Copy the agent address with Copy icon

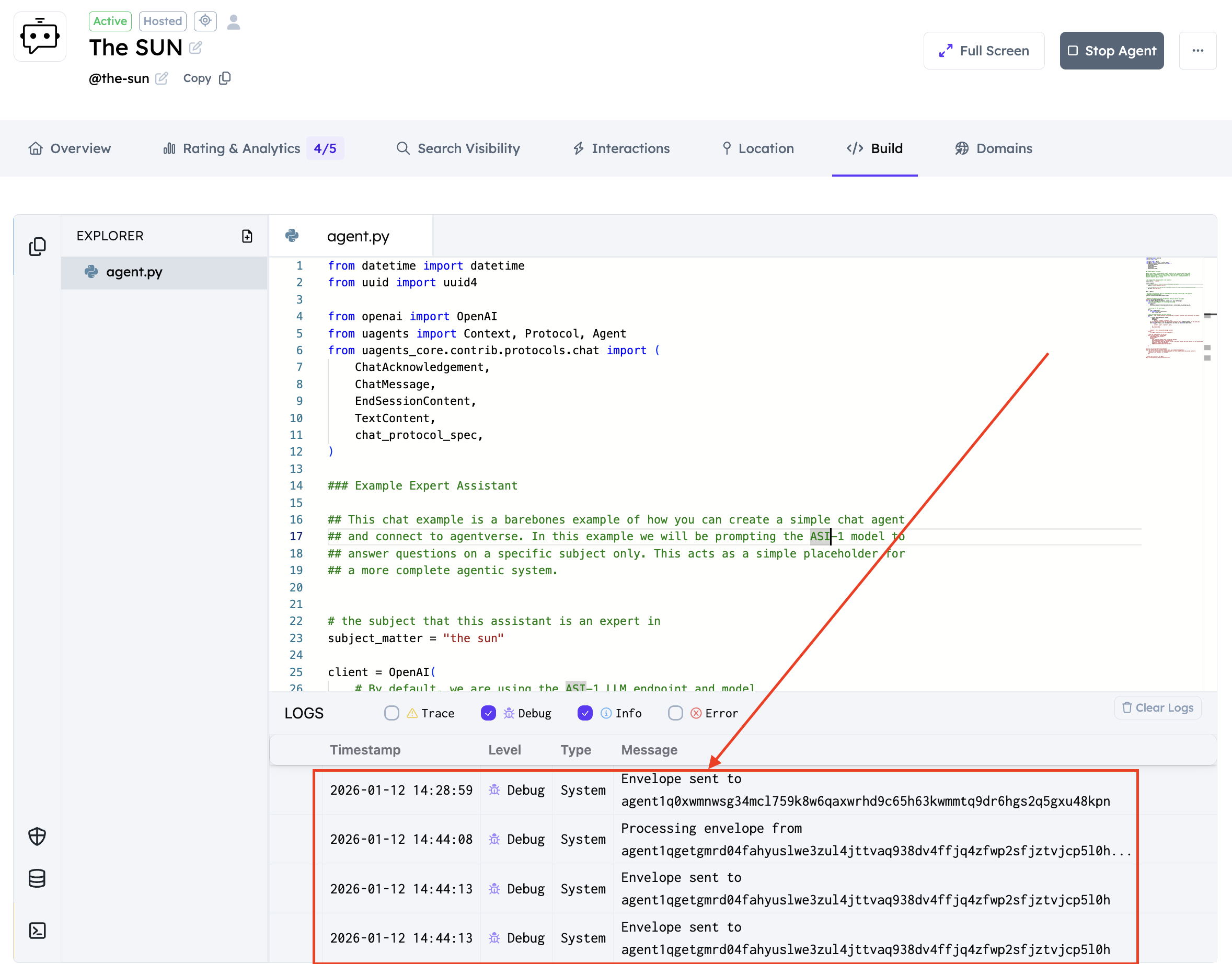pyautogui.click(x=225, y=78)
